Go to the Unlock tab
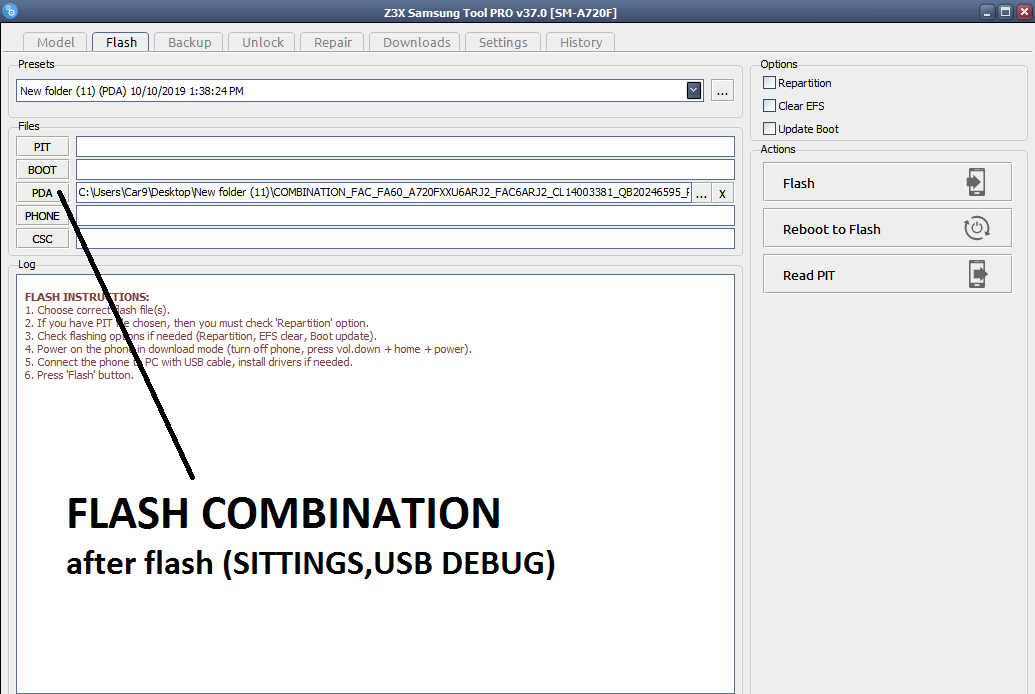The height and width of the screenshot is (694, 1035). pos(262,42)
